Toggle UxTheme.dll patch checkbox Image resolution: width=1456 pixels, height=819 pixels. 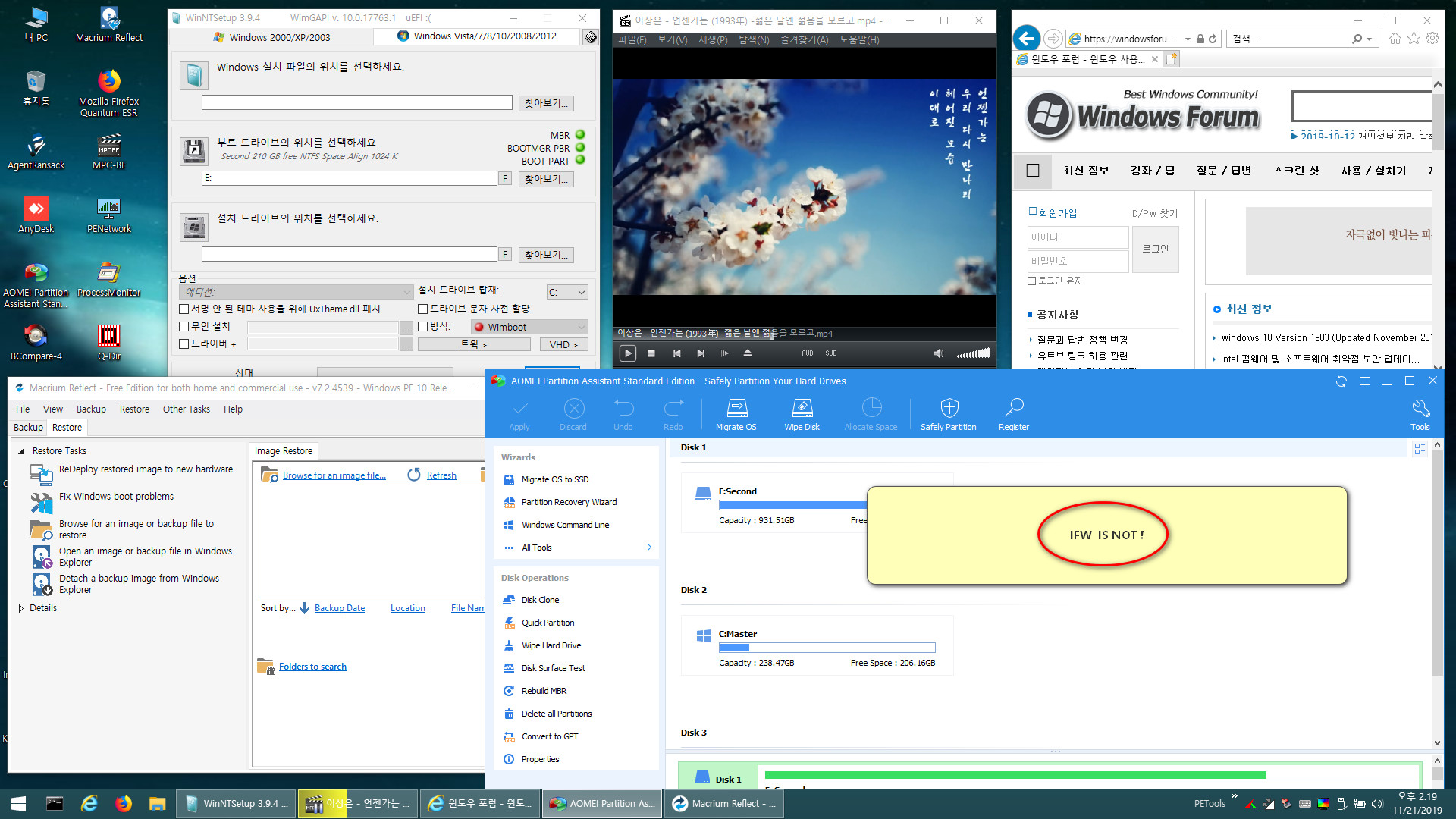184,309
